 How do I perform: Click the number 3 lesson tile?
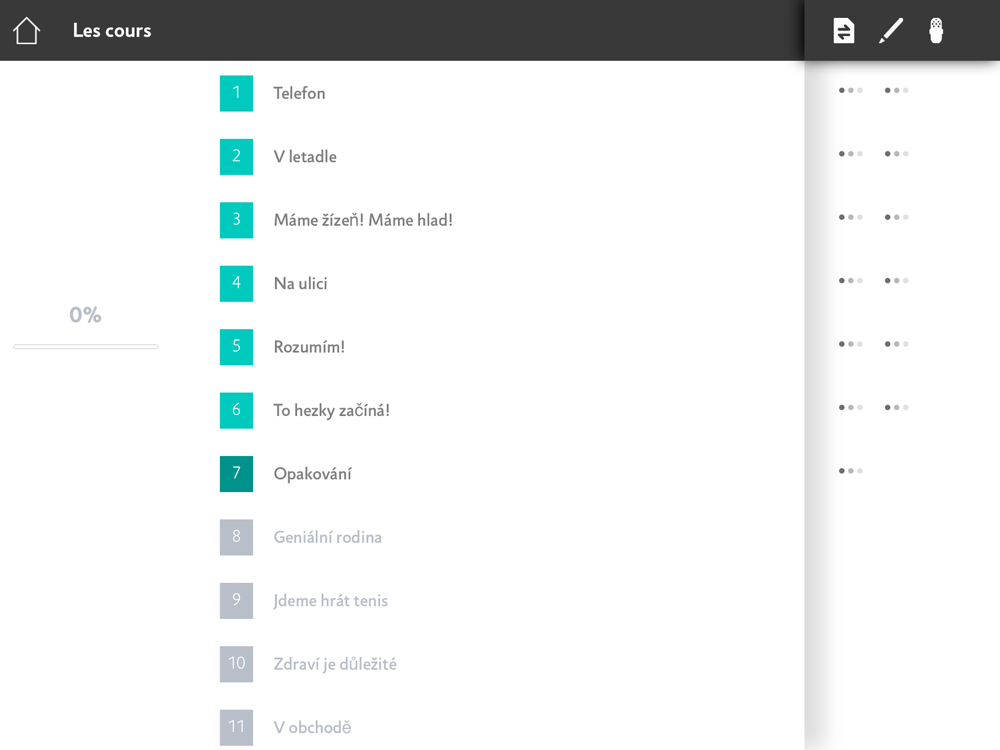point(236,220)
